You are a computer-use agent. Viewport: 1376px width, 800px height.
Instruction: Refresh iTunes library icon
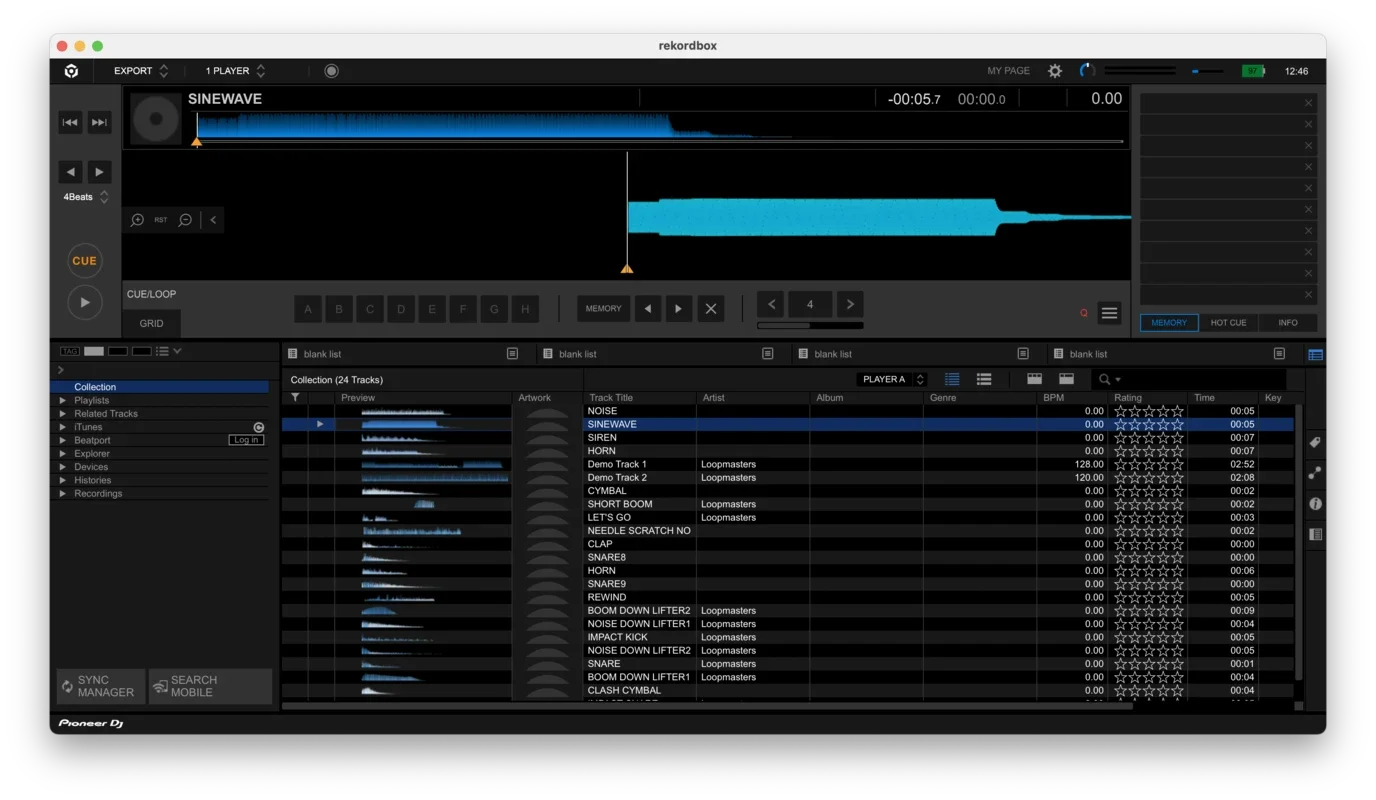pyautogui.click(x=259, y=427)
